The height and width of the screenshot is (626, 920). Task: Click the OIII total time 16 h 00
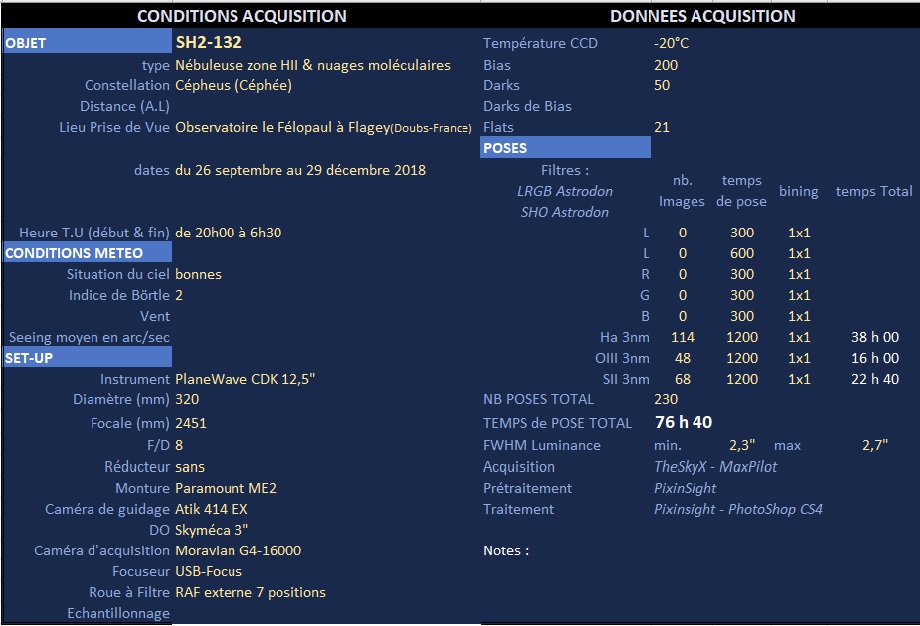point(874,358)
